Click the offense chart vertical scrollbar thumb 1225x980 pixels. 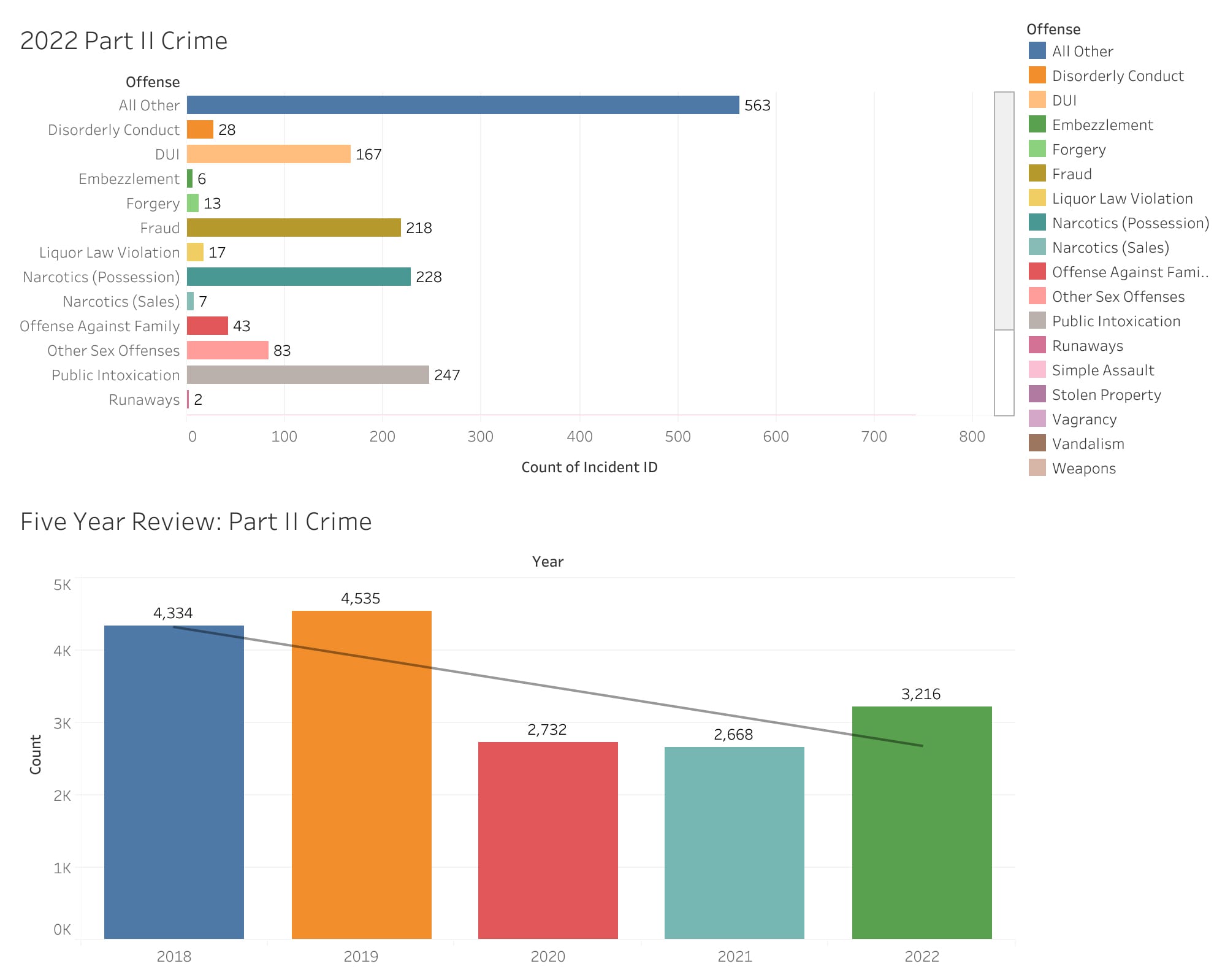click(x=1004, y=210)
